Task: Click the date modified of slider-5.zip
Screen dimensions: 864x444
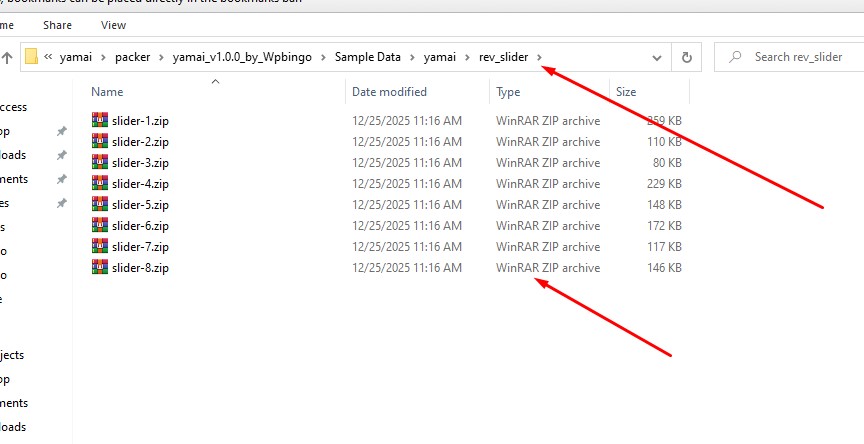Action: pos(407,204)
